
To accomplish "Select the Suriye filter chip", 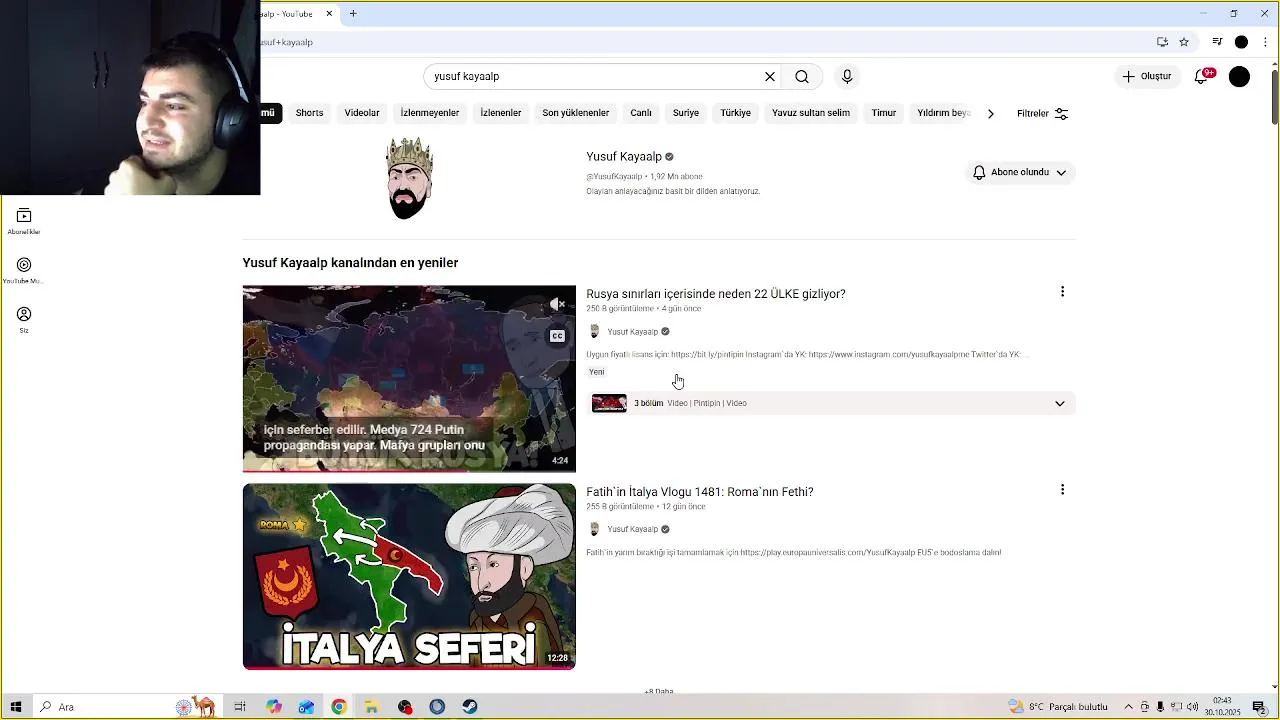I will coord(686,113).
